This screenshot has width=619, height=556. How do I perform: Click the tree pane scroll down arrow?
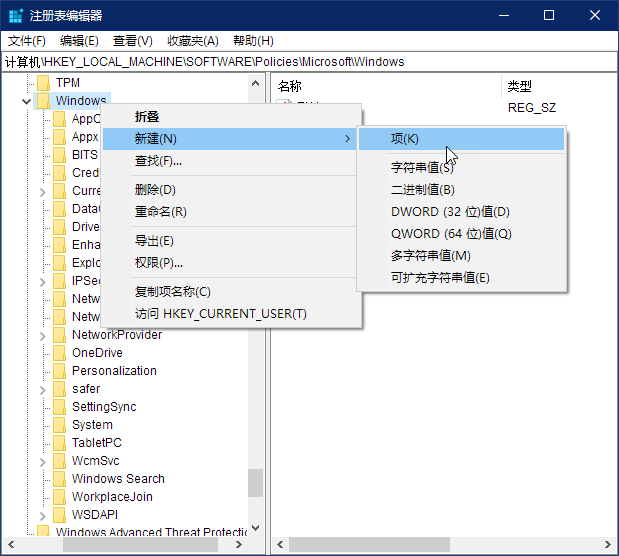(255, 528)
